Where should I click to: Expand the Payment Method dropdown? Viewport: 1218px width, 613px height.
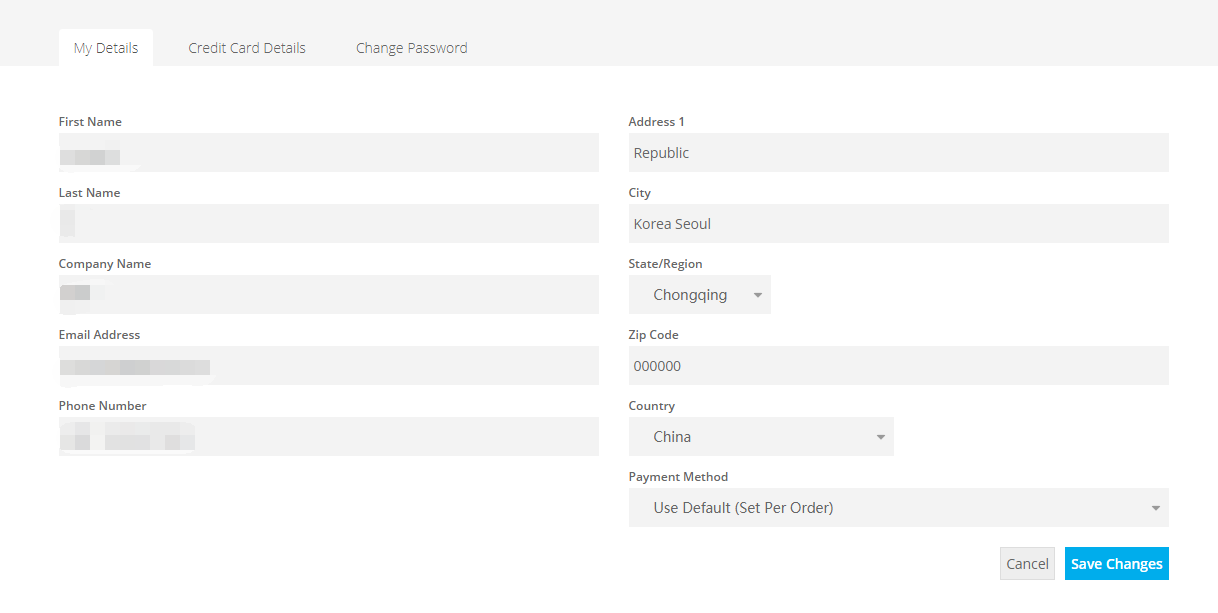pyautogui.click(x=899, y=508)
